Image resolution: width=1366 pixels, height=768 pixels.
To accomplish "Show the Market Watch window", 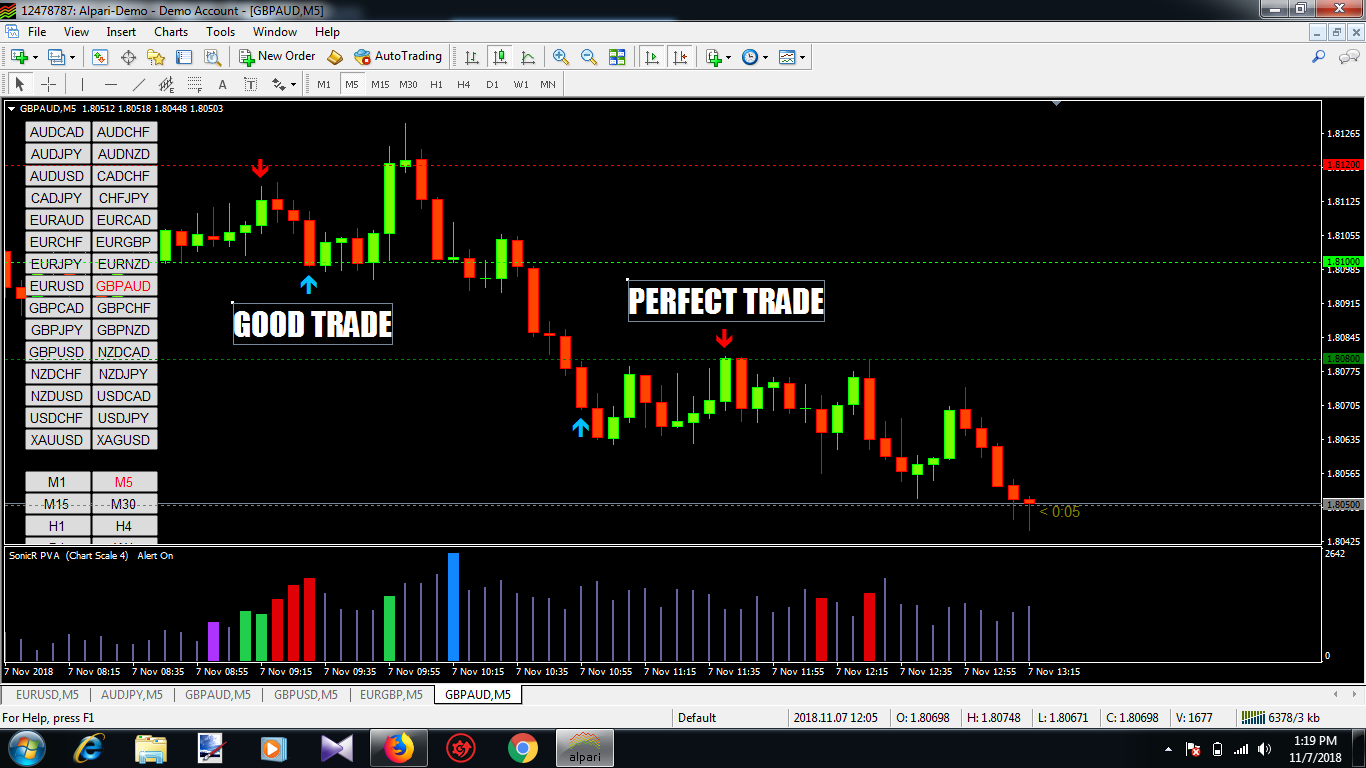I will click(100, 57).
